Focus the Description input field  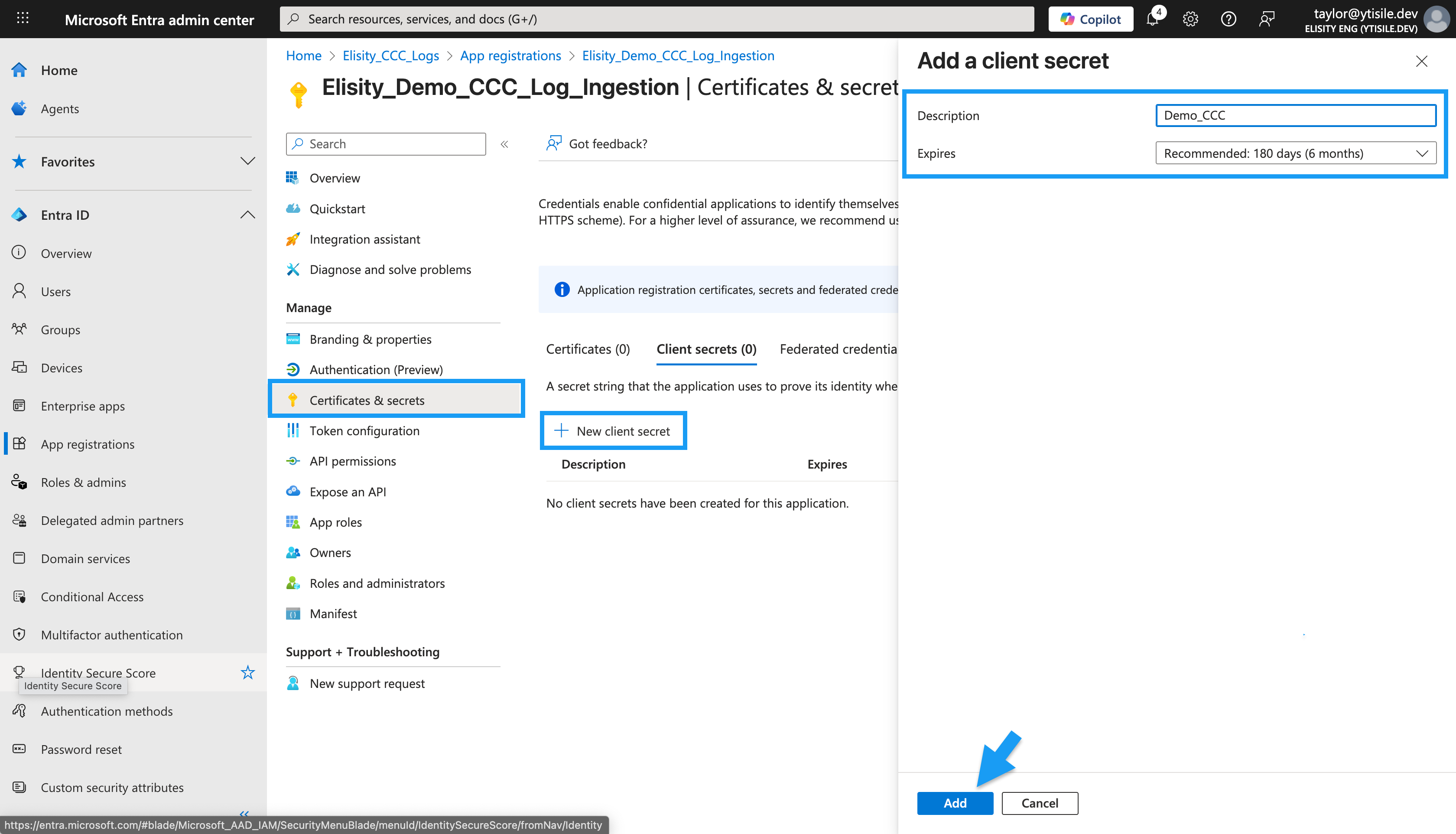[1296, 115]
